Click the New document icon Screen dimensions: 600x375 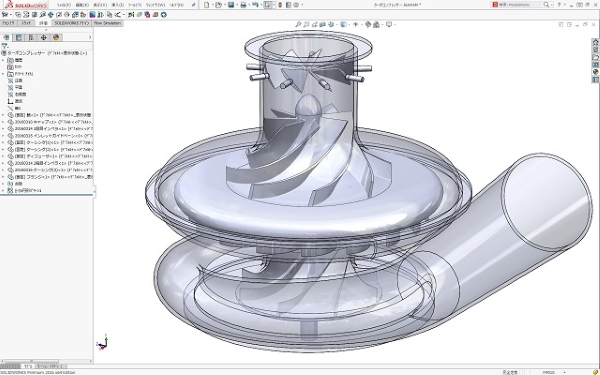coord(207,5)
